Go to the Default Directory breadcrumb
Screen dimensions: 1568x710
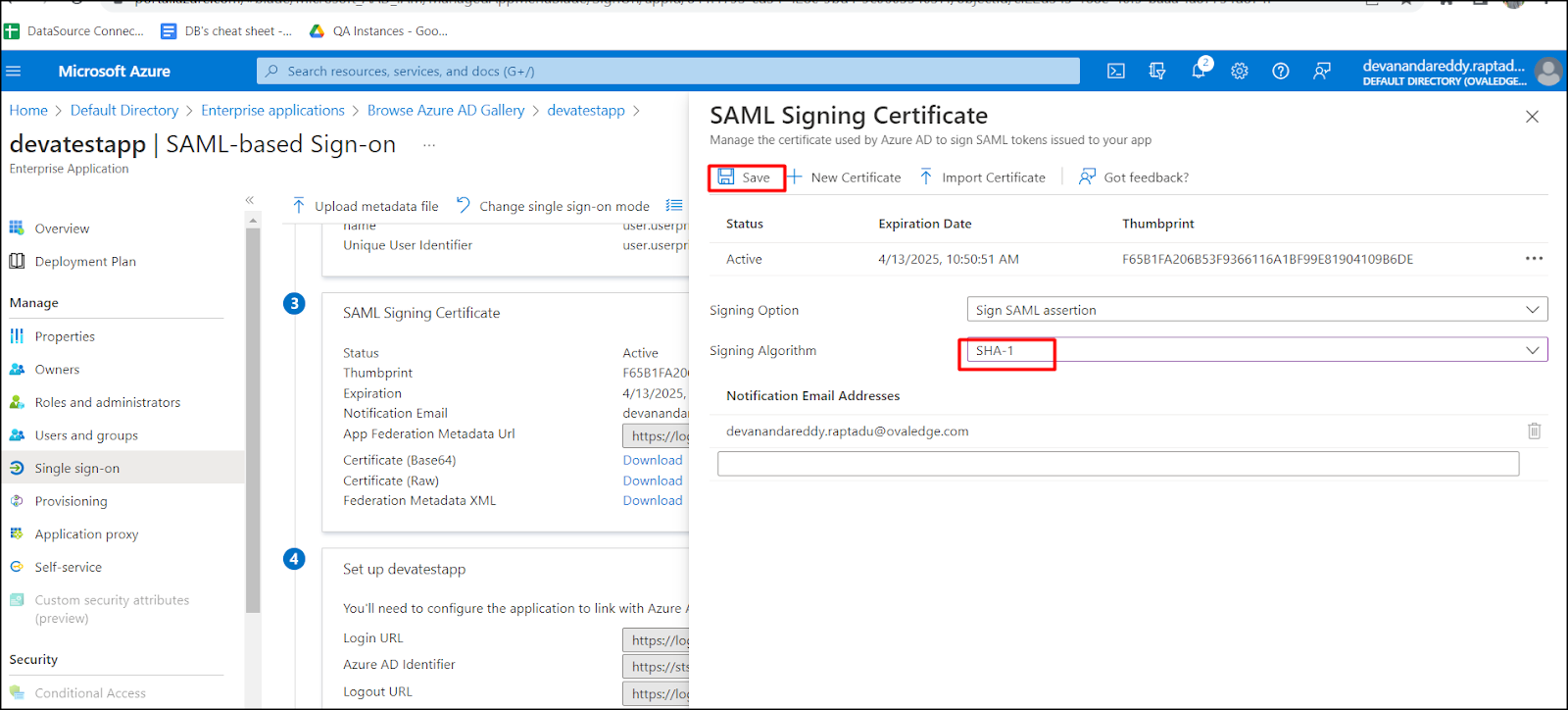[x=124, y=111]
